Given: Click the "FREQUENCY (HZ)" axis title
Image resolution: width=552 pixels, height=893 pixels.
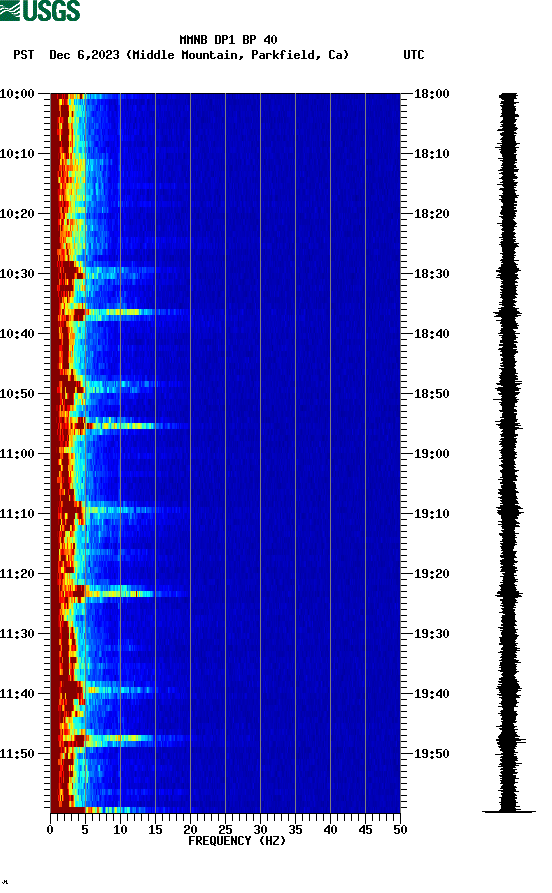Looking at the screenshot, I should (x=237, y=841).
